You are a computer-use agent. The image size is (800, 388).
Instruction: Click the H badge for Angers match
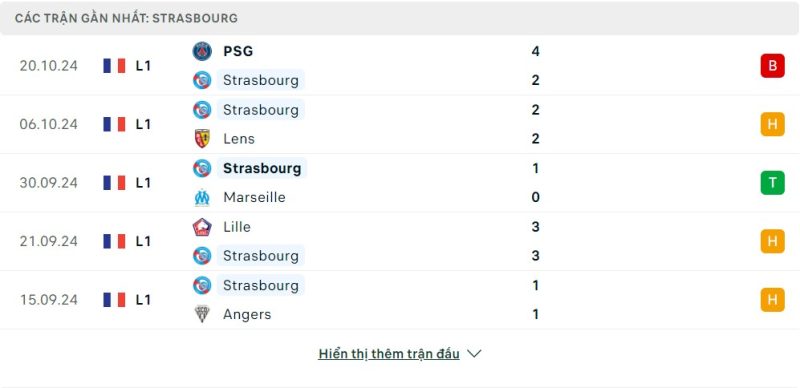pos(772,299)
